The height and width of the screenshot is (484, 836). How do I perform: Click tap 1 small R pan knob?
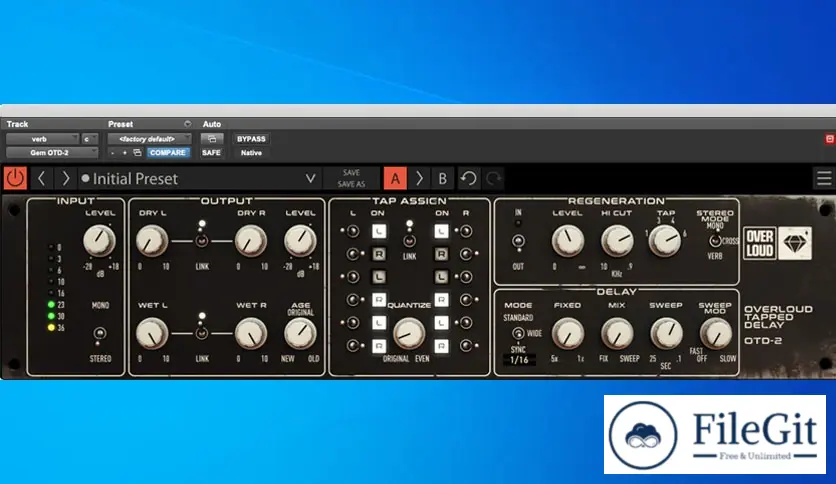466,231
